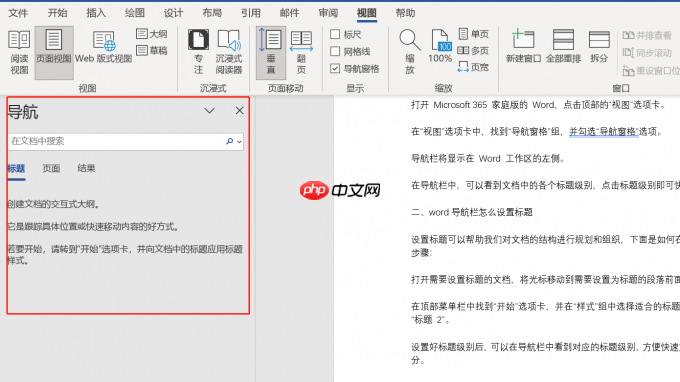The height and width of the screenshot is (382, 680).
Task: Open the File tab (文件)
Action: (x=18, y=13)
